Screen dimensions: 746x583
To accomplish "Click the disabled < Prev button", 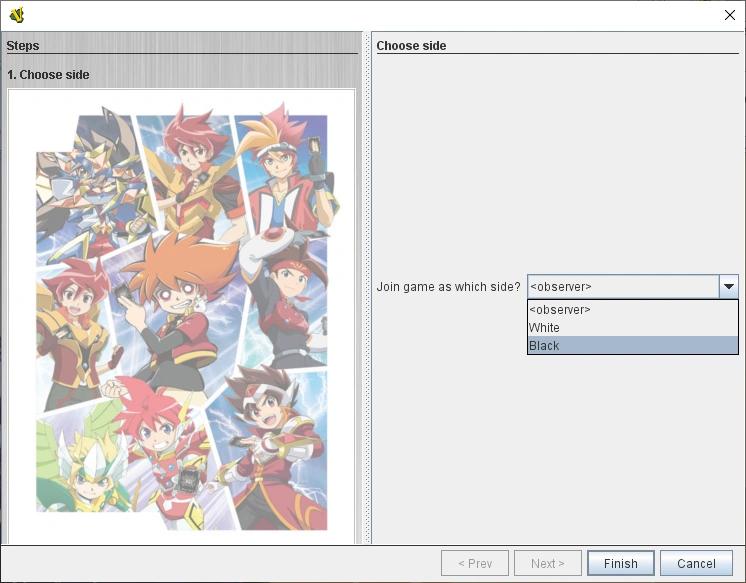I will [x=475, y=563].
